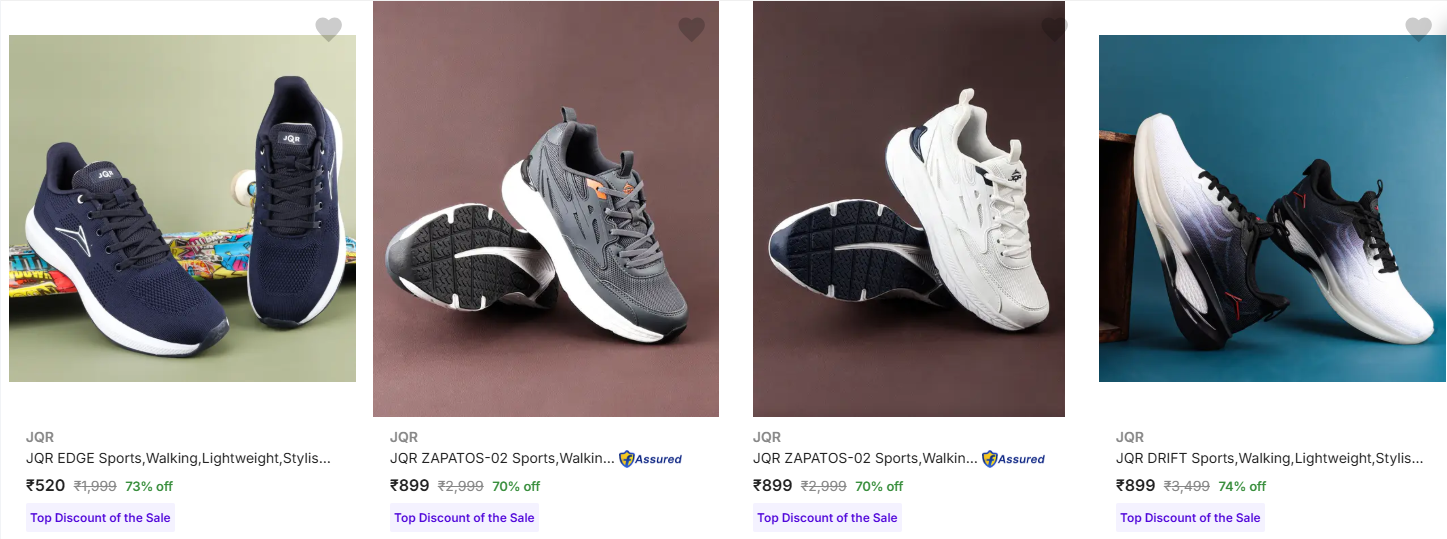Toggle wishlist heart on white ZAPATOS-02 shoe

click(1055, 29)
